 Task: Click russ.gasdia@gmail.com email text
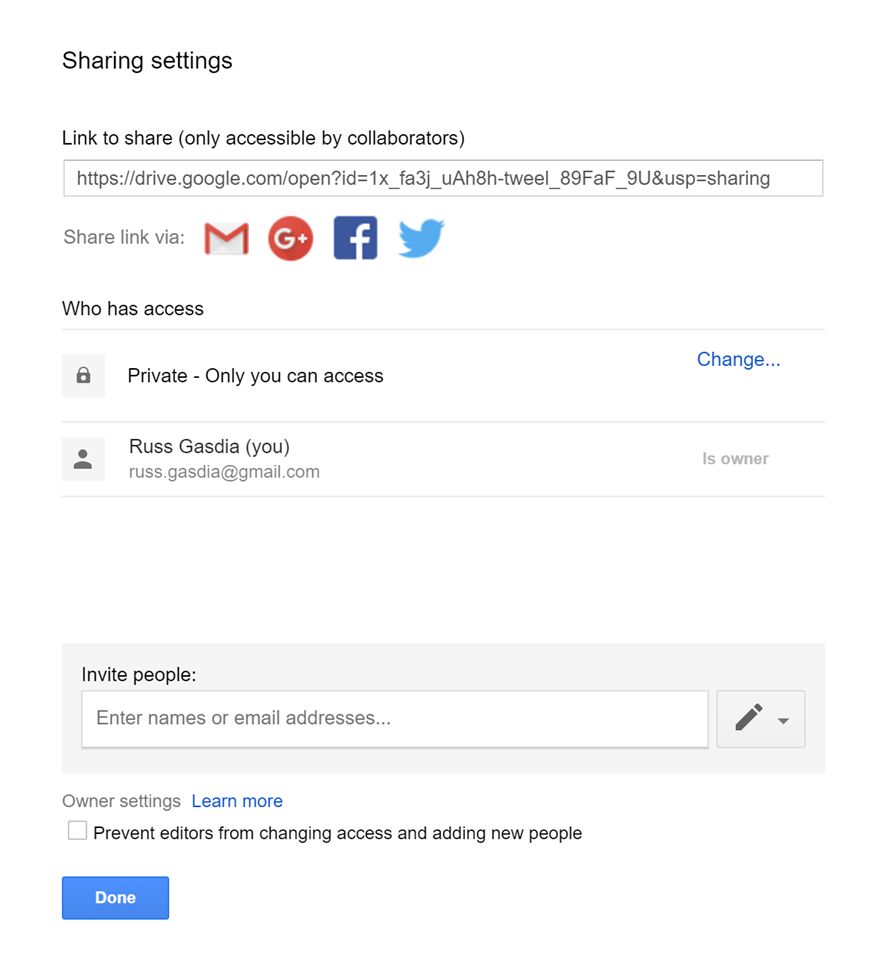tap(224, 472)
